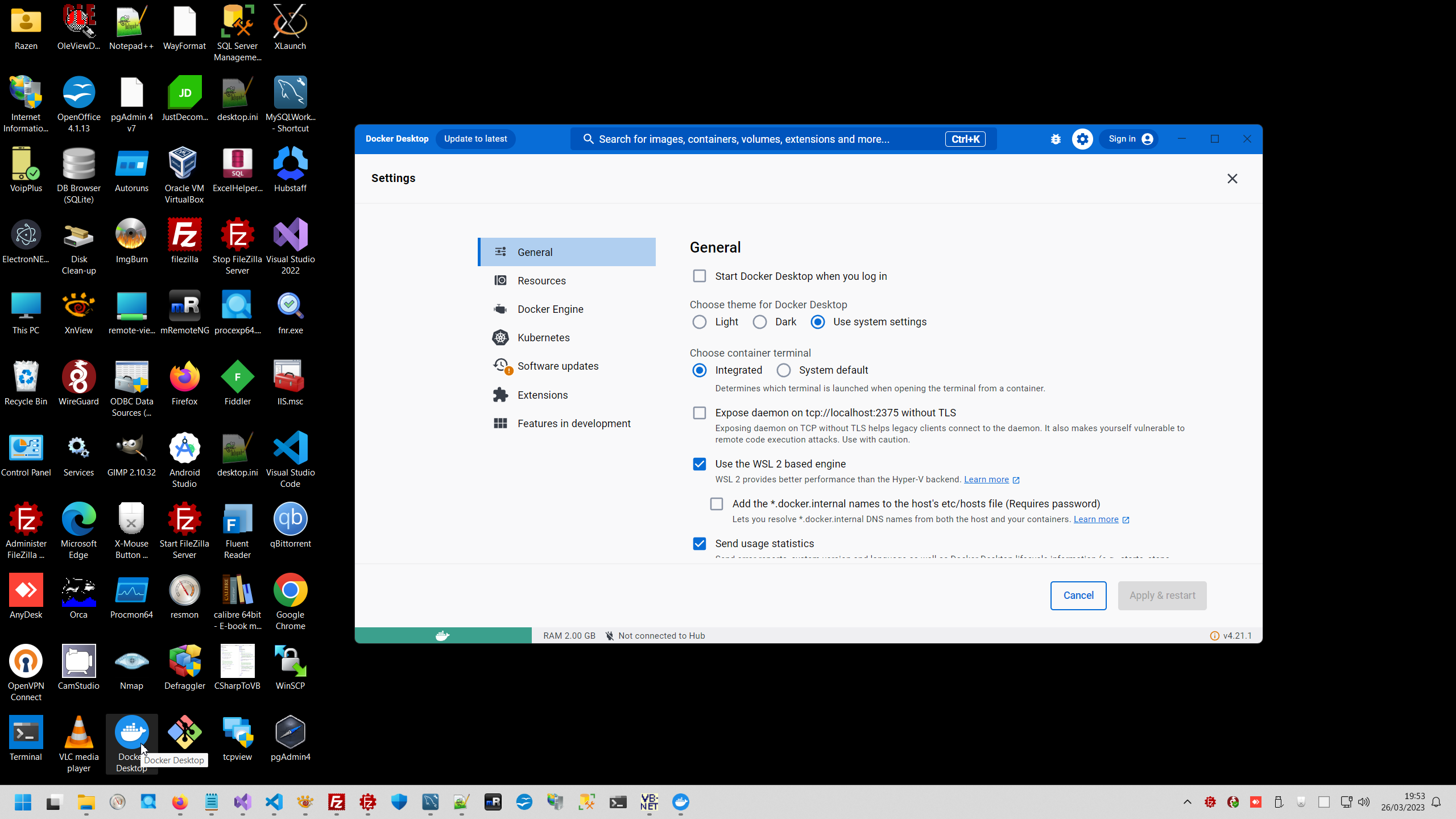Click the bug report troubleshoot icon
Screen dimensions: 1456x819
(1056, 139)
